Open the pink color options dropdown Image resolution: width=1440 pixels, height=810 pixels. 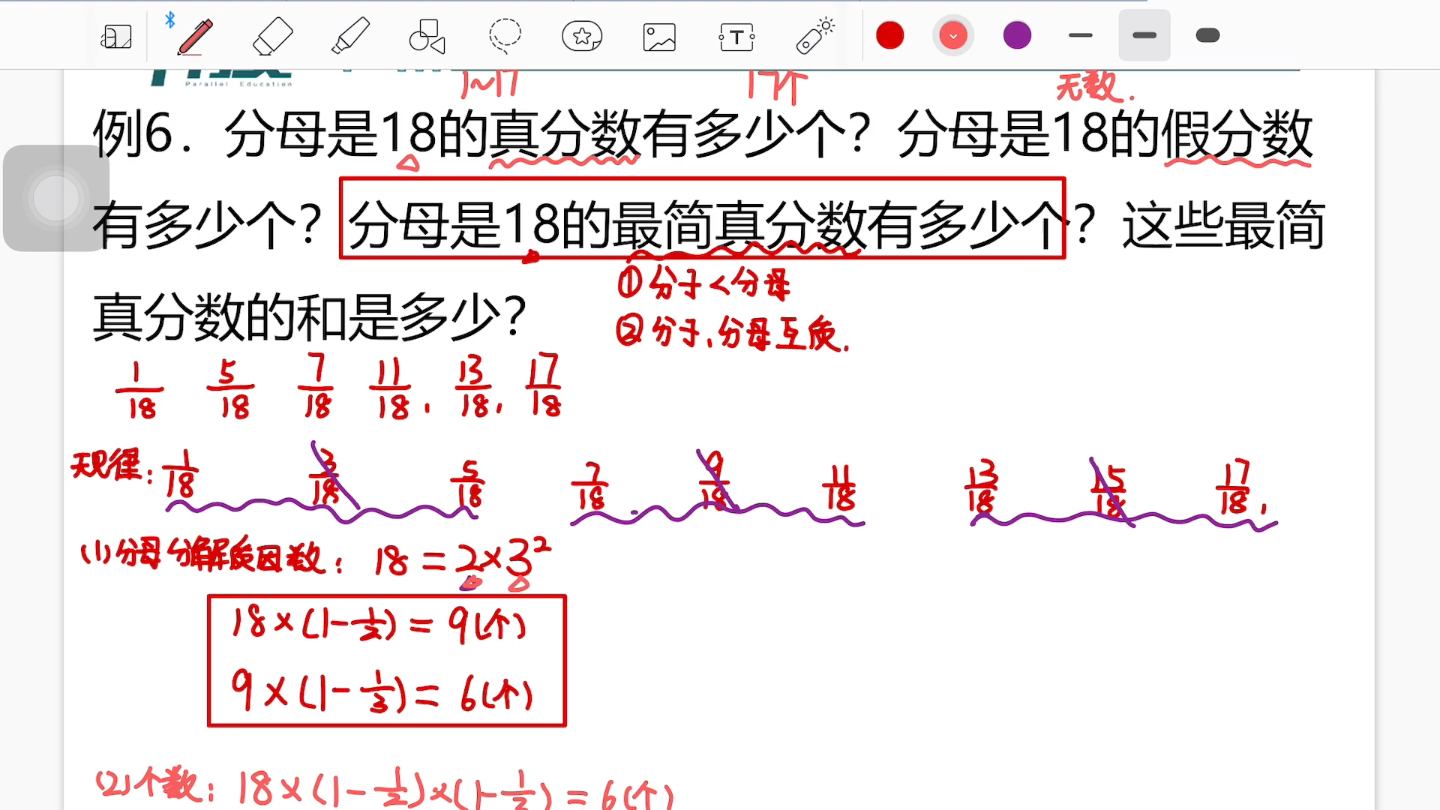(952, 35)
